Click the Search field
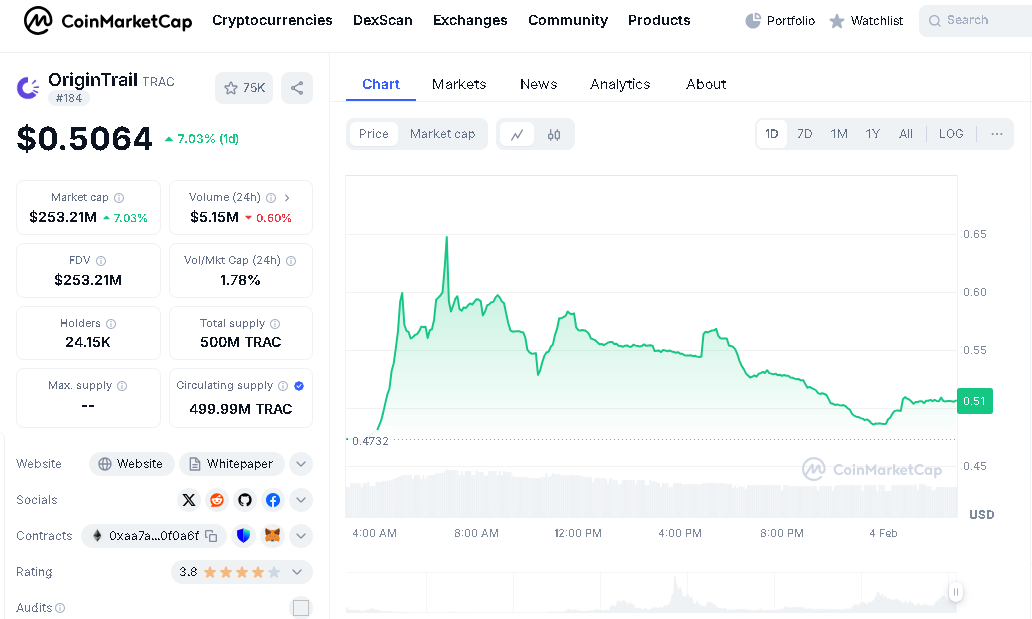Screen dimensions: 1032x619 coord(975,21)
